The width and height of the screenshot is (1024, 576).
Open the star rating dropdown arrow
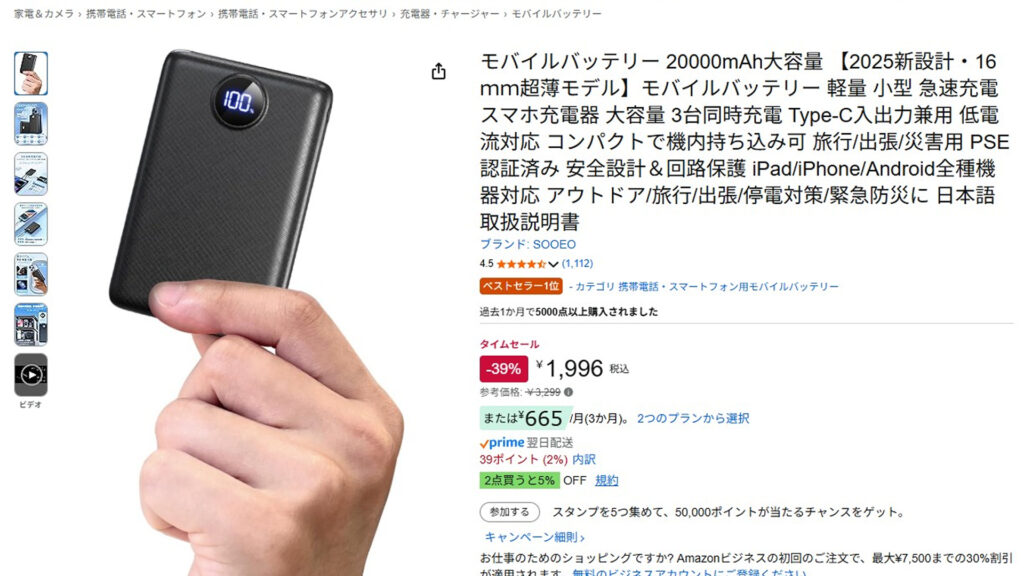point(553,264)
